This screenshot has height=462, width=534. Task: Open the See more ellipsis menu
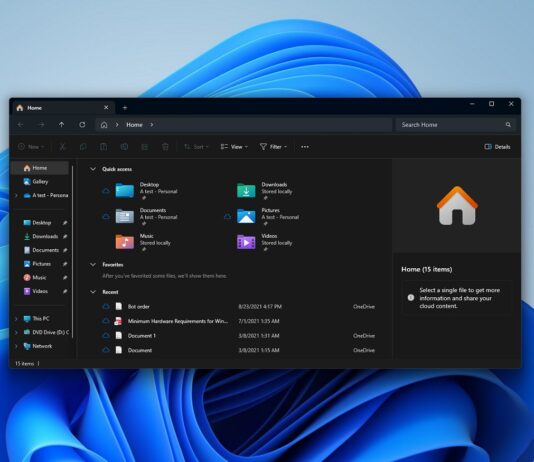pyautogui.click(x=305, y=147)
